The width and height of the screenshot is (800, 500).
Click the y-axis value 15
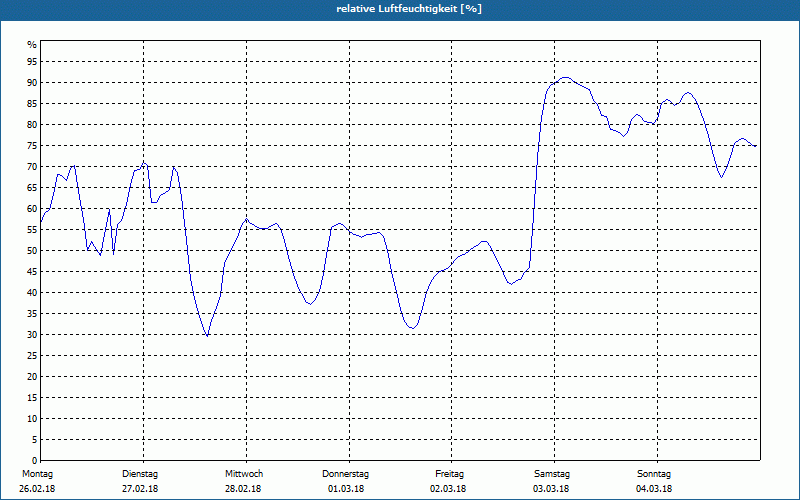[32, 397]
